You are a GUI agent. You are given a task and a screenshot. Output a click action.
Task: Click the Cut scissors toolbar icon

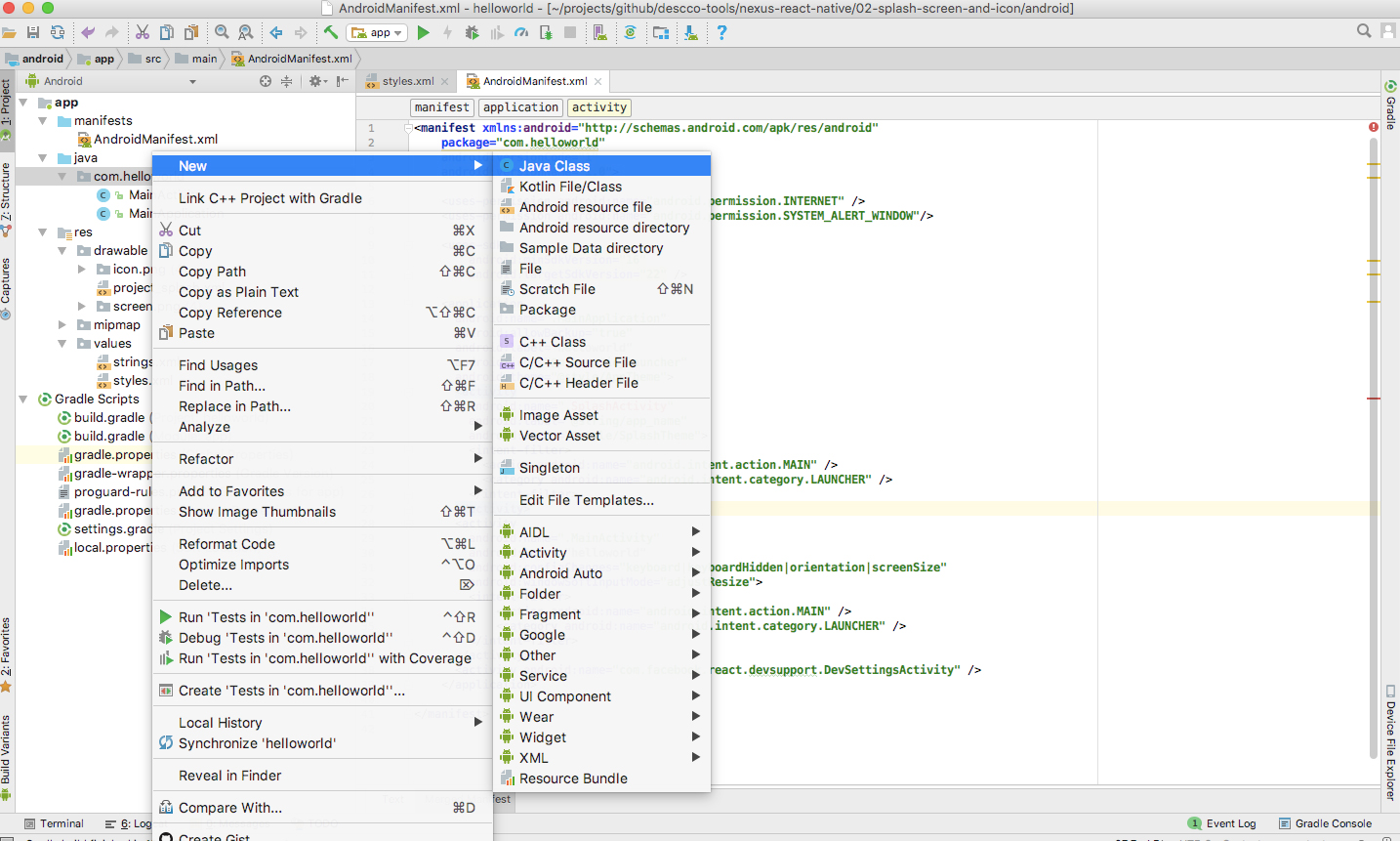coord(143,32)
